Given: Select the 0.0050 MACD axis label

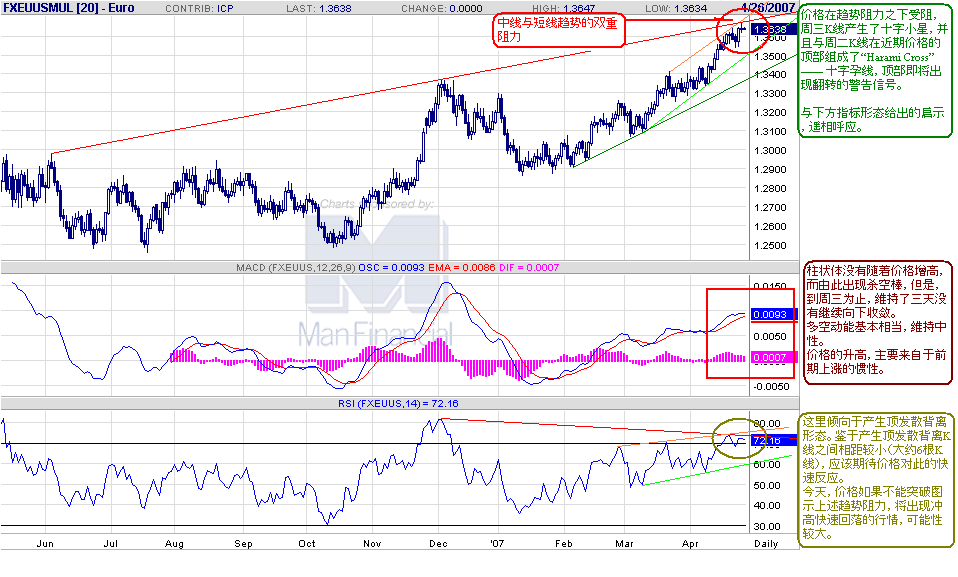Looking at the screenshot, I should [770, 336].
